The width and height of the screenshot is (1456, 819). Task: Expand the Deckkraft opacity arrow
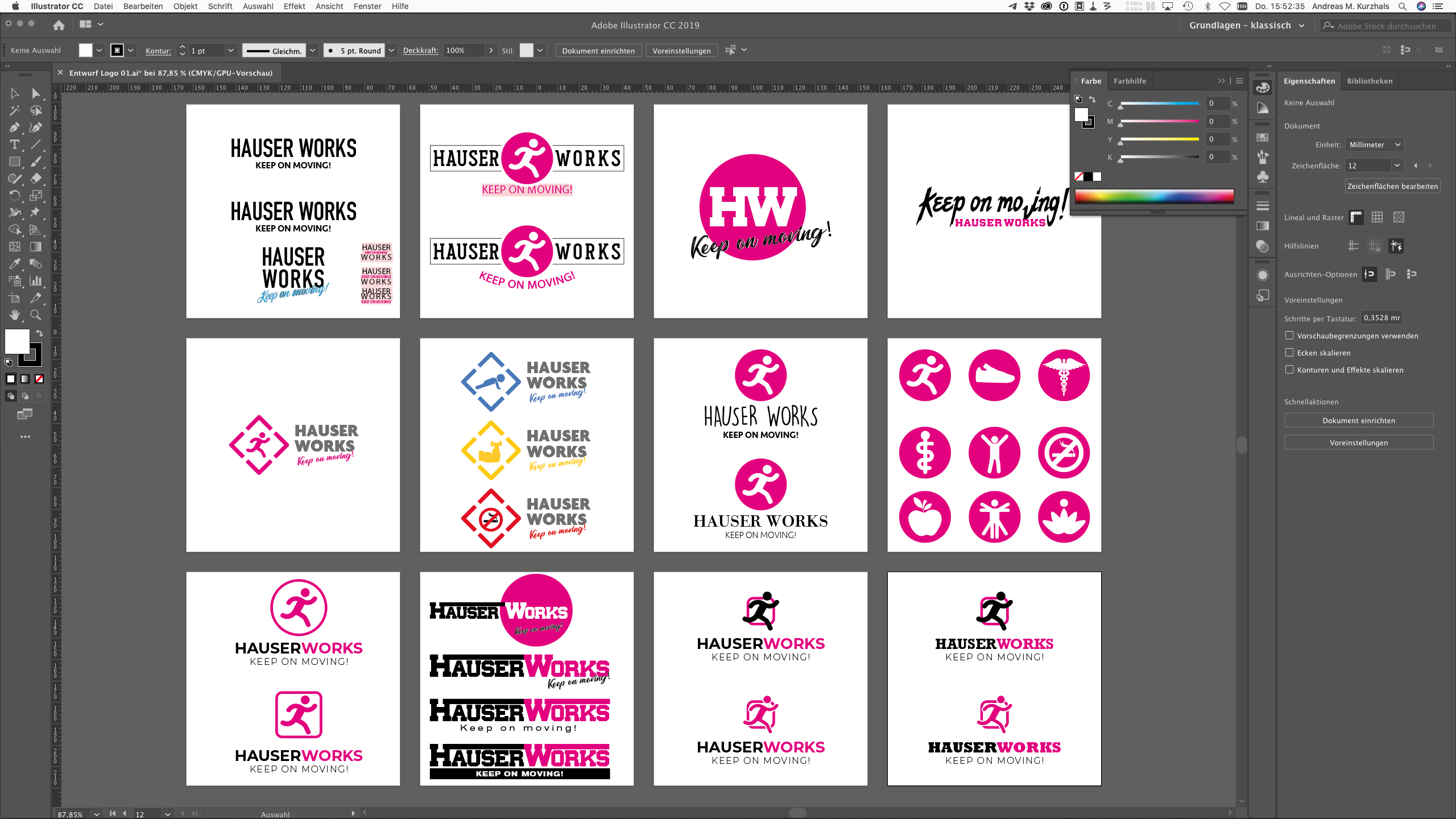coord(491,51)
